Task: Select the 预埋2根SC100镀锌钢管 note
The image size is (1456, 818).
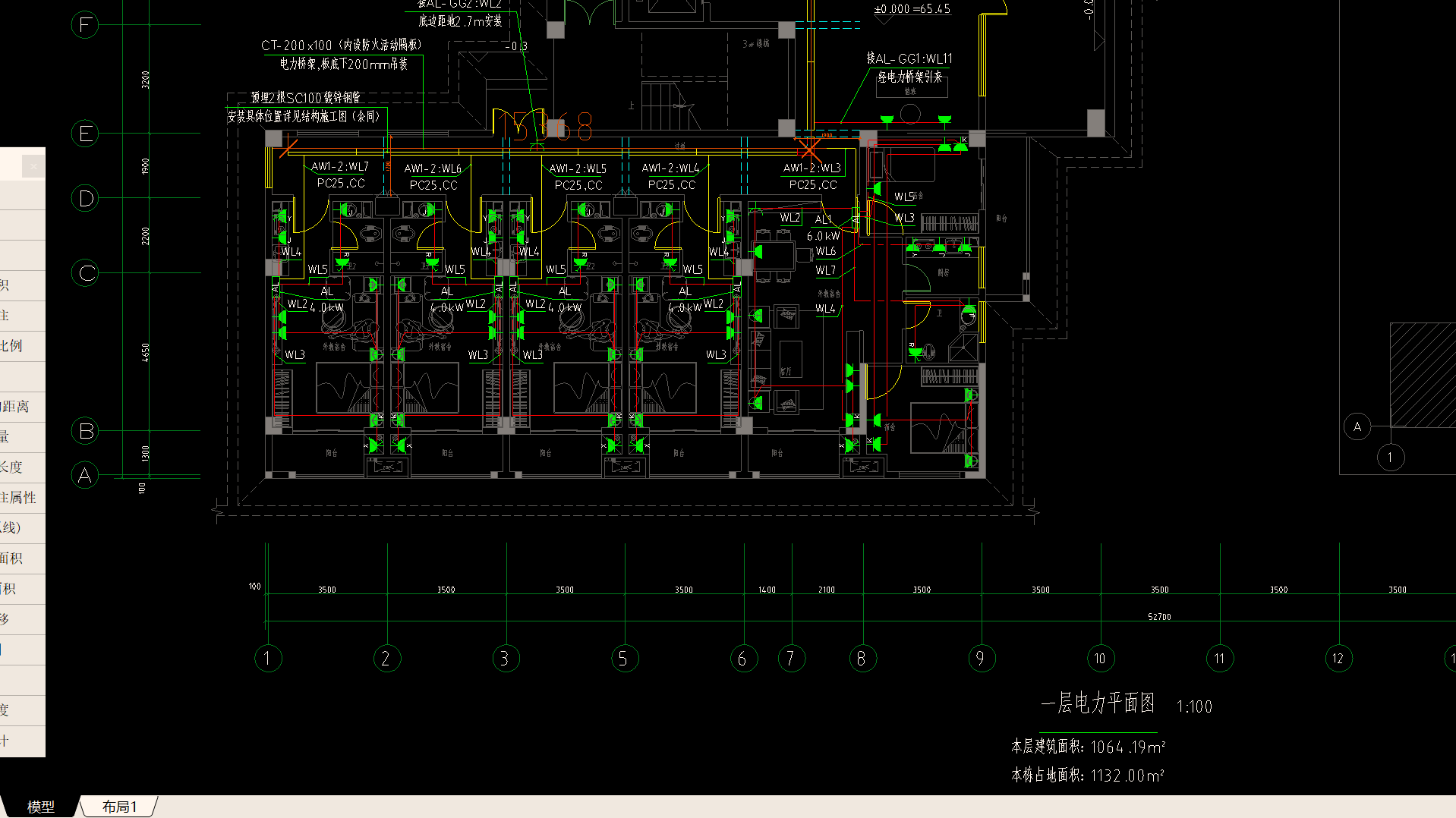Action: [306, 98]
